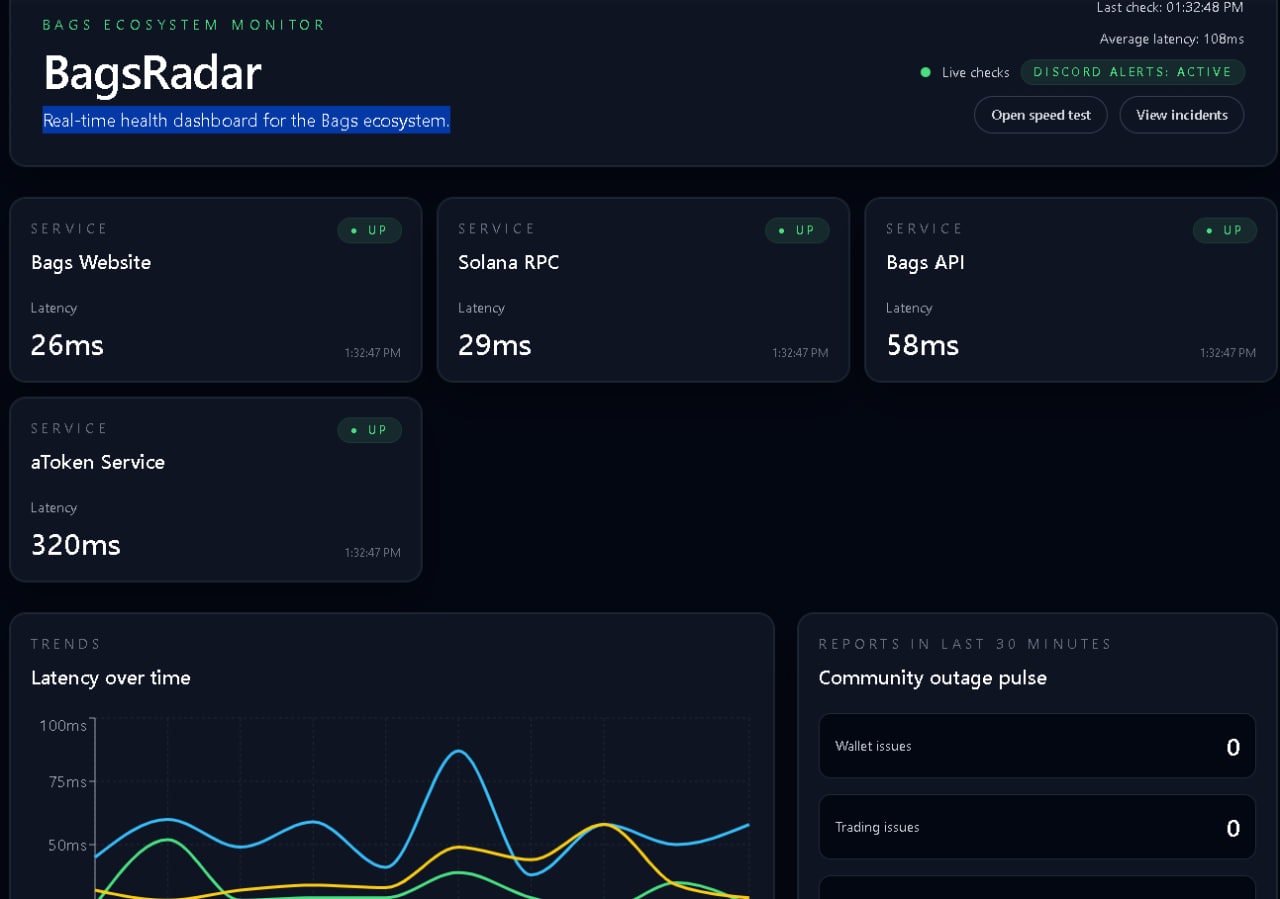Click the highlighted real-time health dashboard subtitle

coord(246,121)
